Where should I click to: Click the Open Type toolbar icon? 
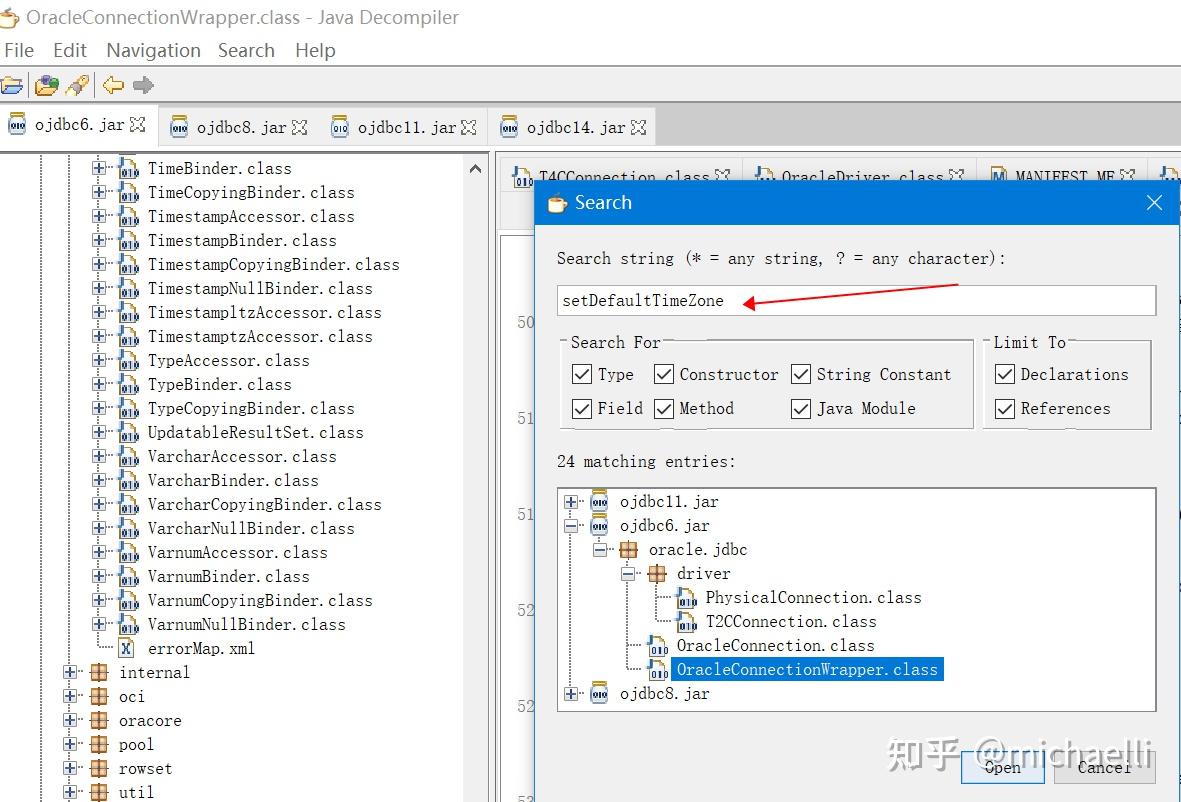[x=45, y=85]
